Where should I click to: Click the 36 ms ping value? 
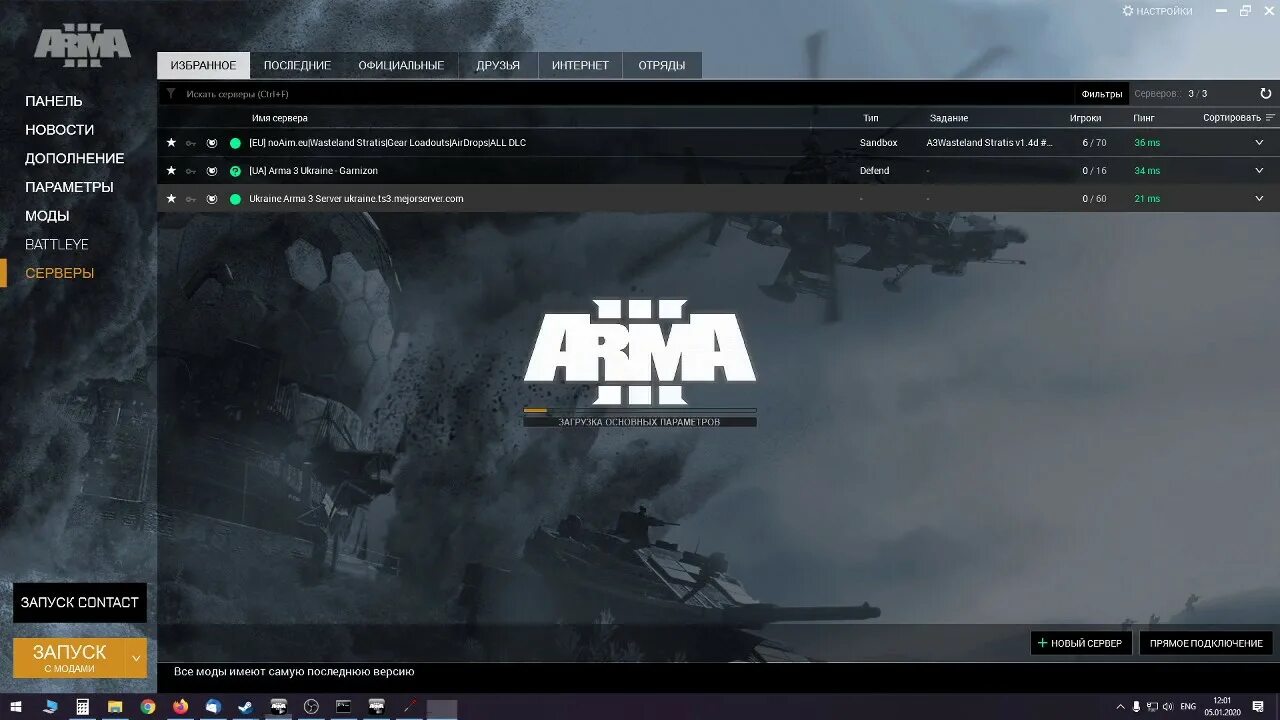[x=1147, y=143]
